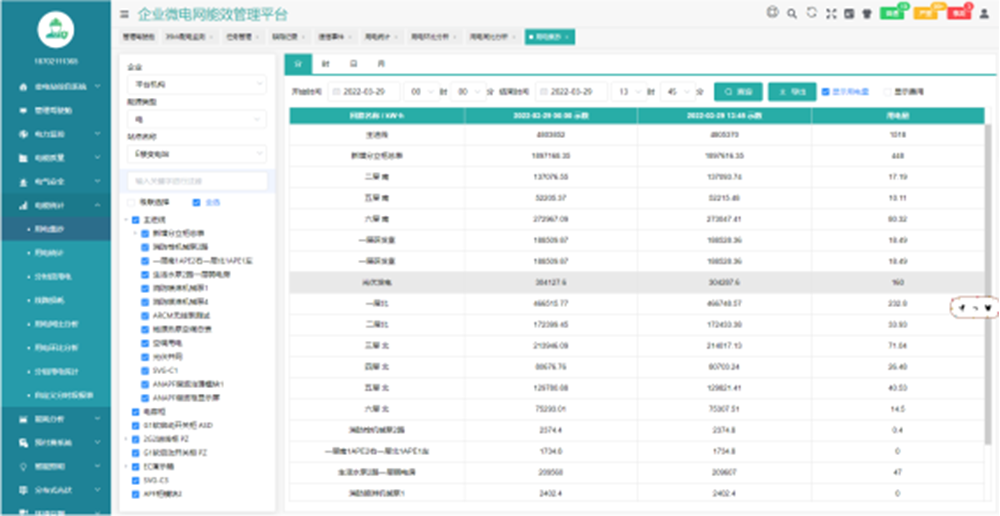Click the teal query button with magnifier
Screen dimensions: 1000x516
click(737, 91)
